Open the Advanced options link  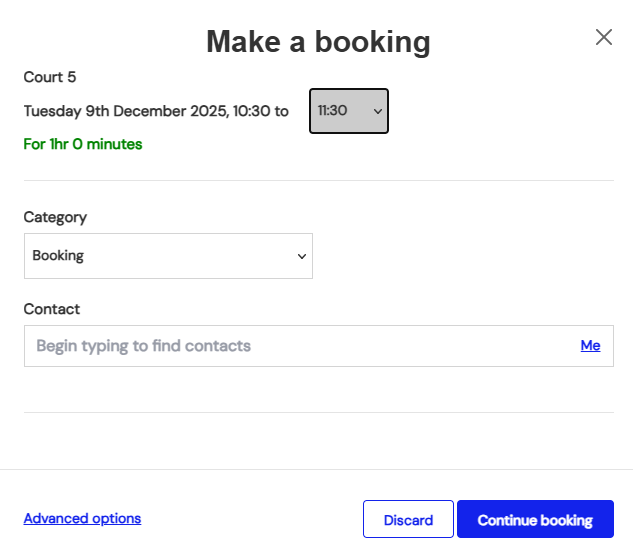coord(82,518)
